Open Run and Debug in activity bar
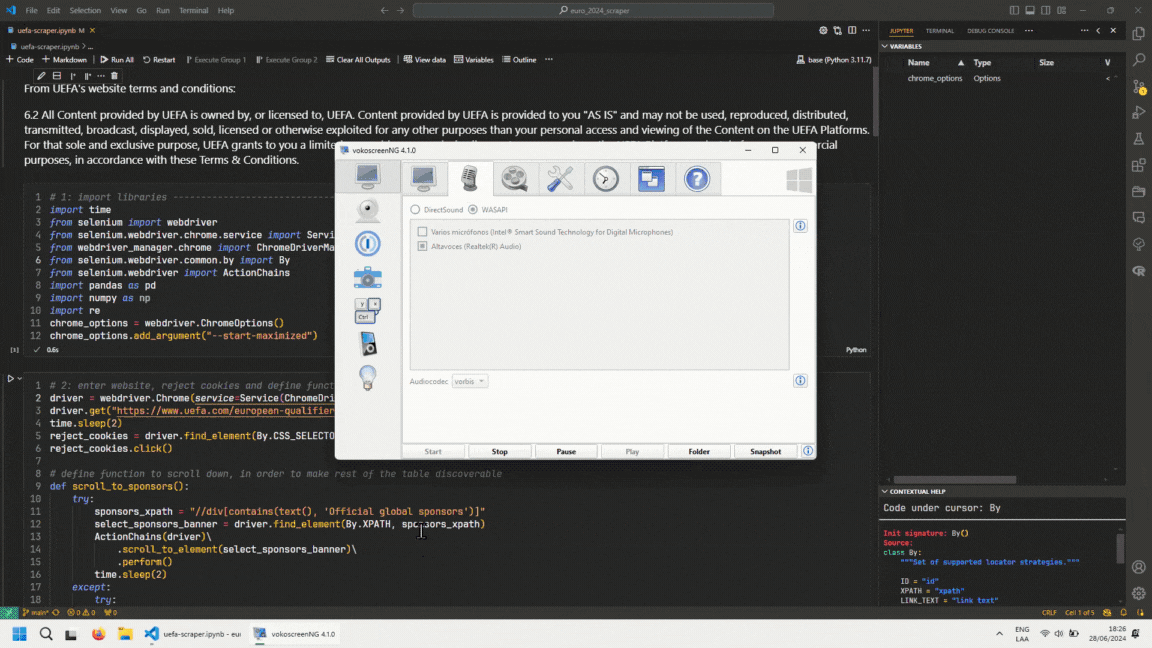The image size is (1152, 648). (x=1139, y=112)
